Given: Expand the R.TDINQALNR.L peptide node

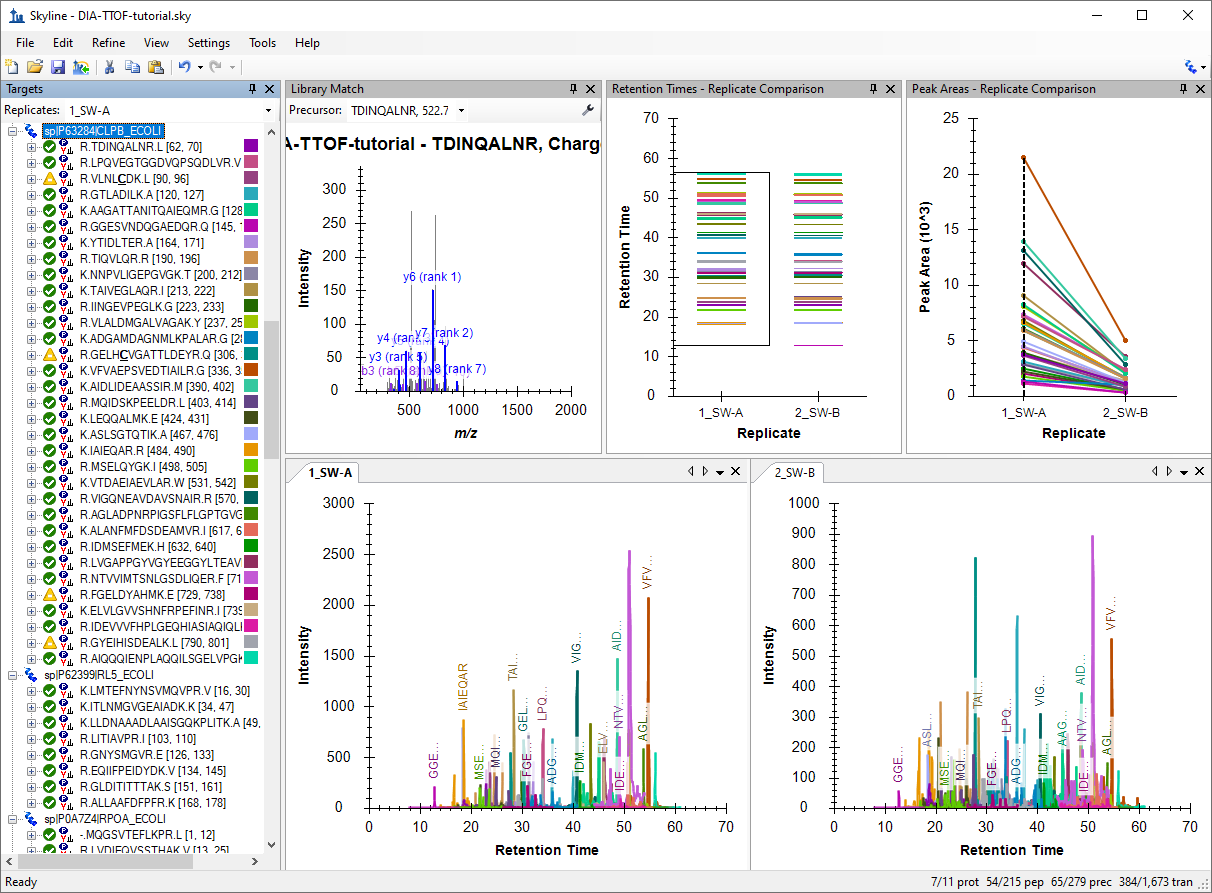Looking at the screenshot, I should (31, 147).
